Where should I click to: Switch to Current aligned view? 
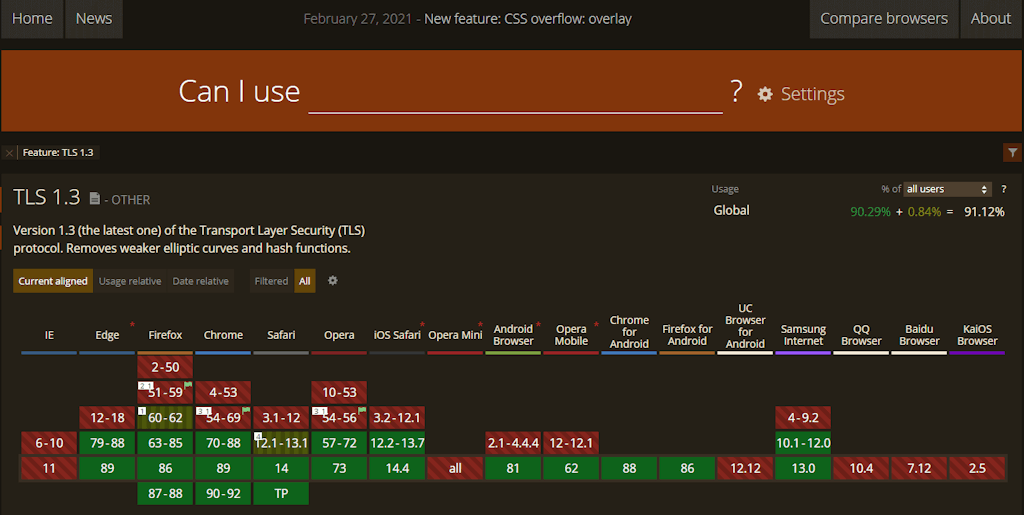point(53,281)
